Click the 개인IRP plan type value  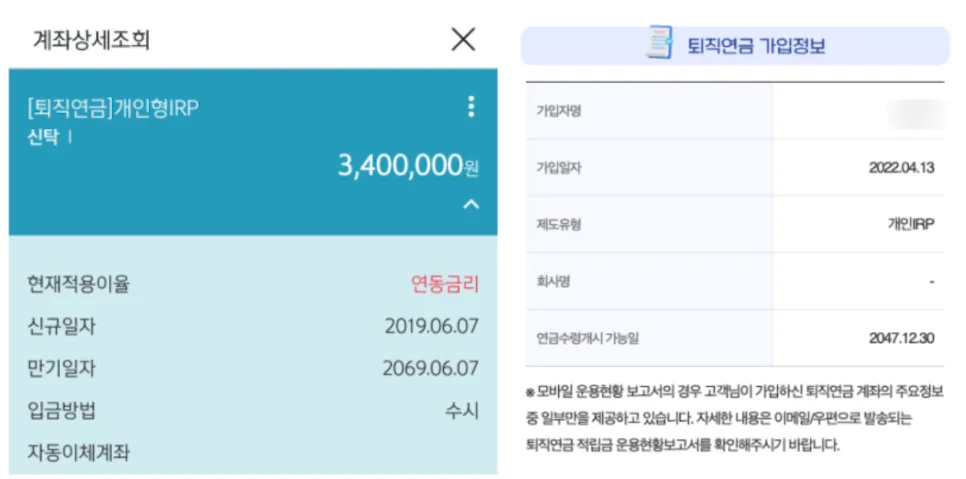tap(911, 224)
